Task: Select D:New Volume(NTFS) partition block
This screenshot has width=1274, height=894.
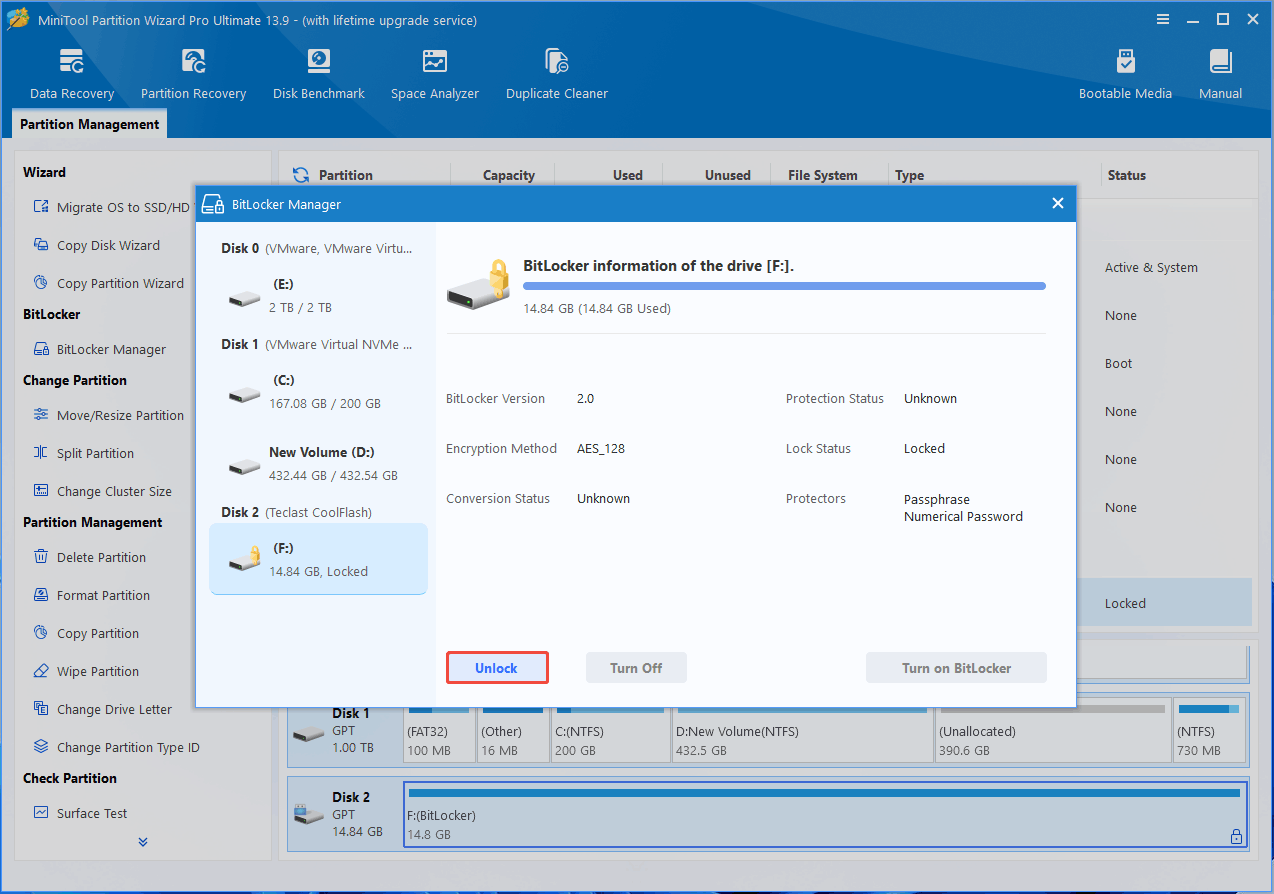Action: (801, 731)
